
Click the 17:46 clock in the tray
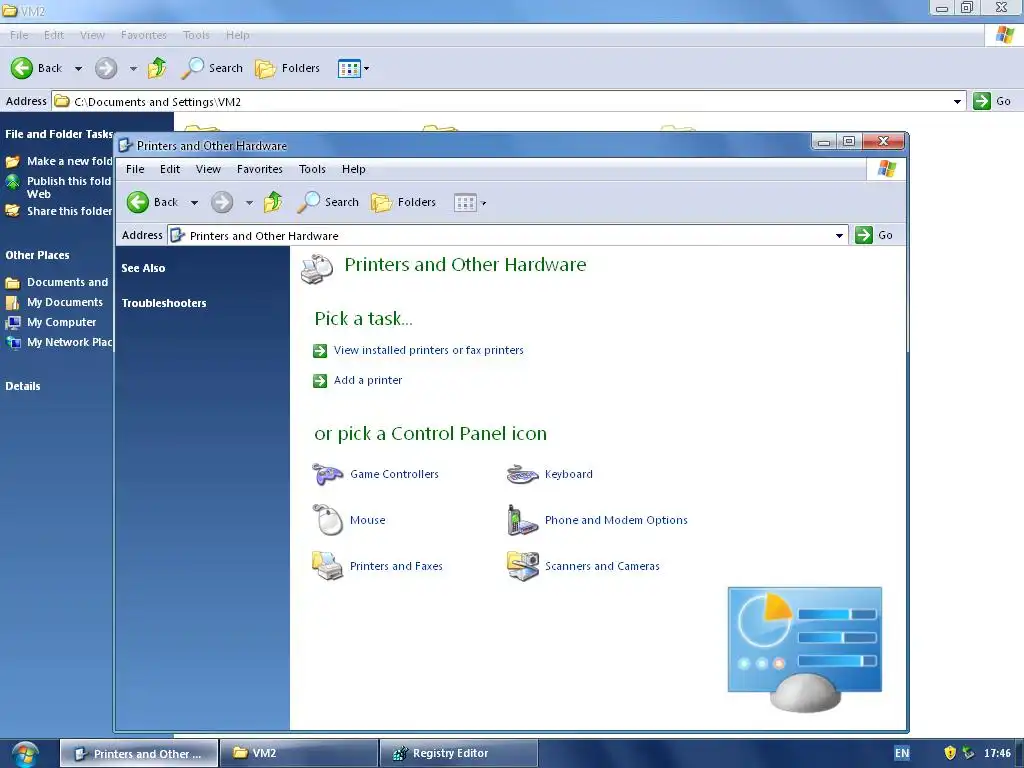[997, 753]
